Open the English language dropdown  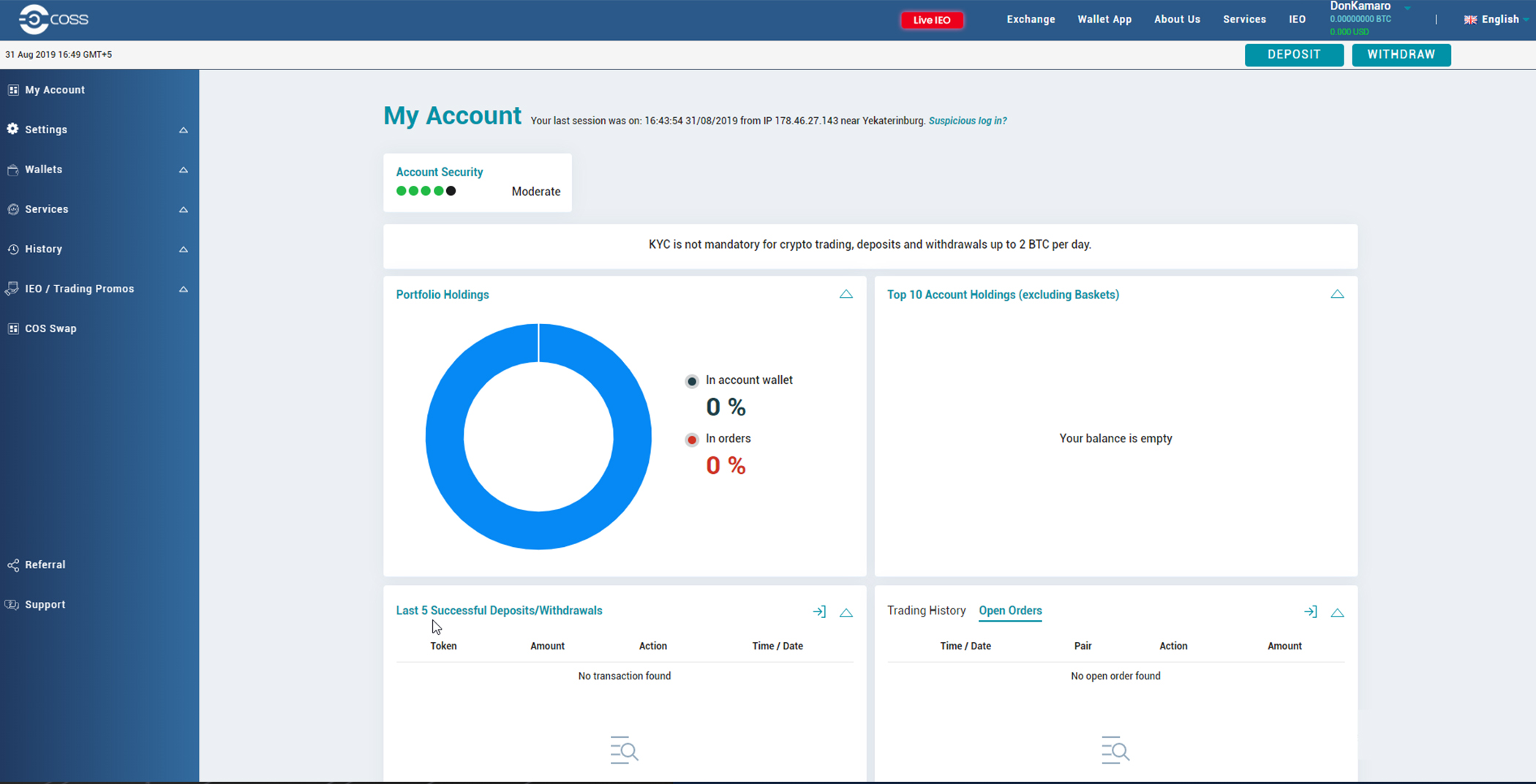[1496, 20]
